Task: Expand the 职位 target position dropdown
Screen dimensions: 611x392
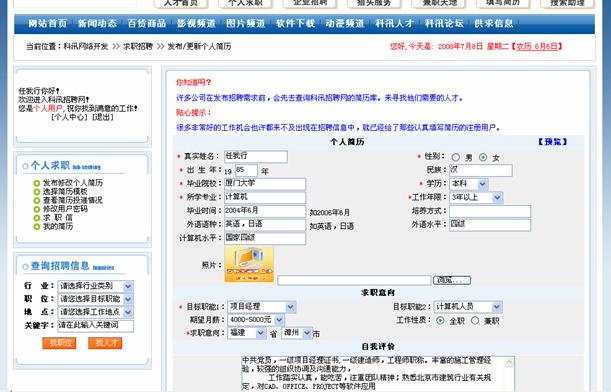Action: pyautogui.click(x=95, y=299)
